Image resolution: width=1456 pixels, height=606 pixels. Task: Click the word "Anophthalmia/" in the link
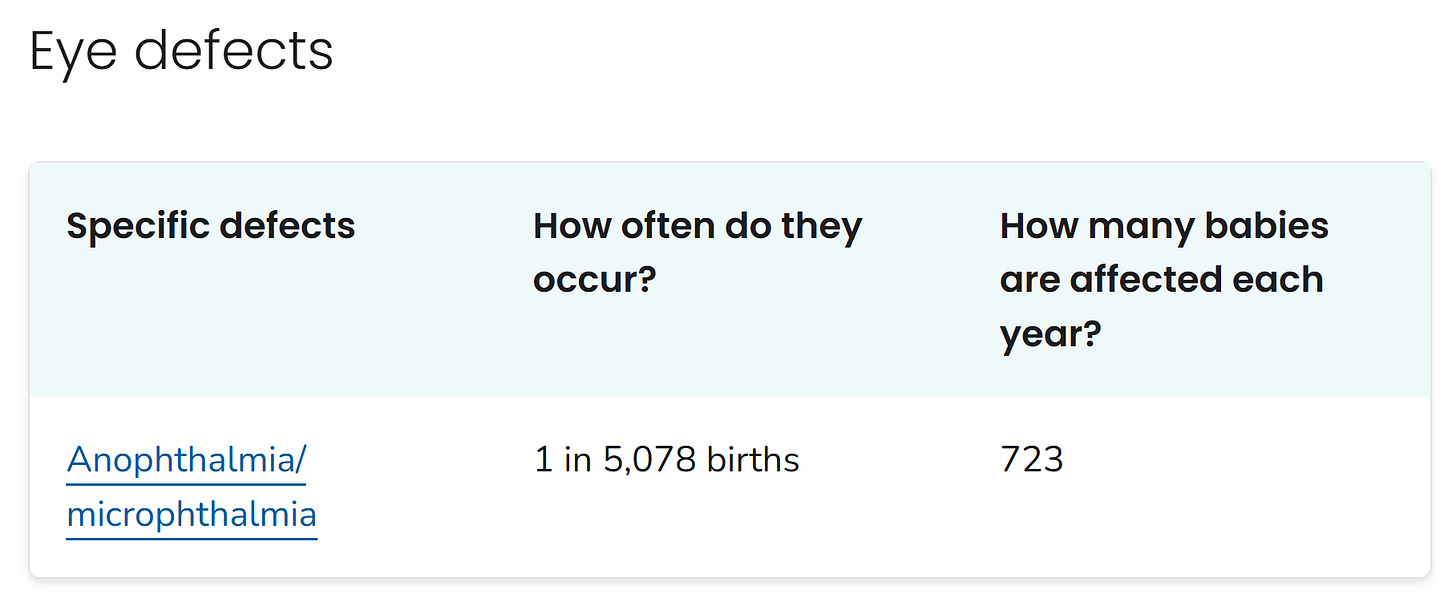tap(187, 461)
